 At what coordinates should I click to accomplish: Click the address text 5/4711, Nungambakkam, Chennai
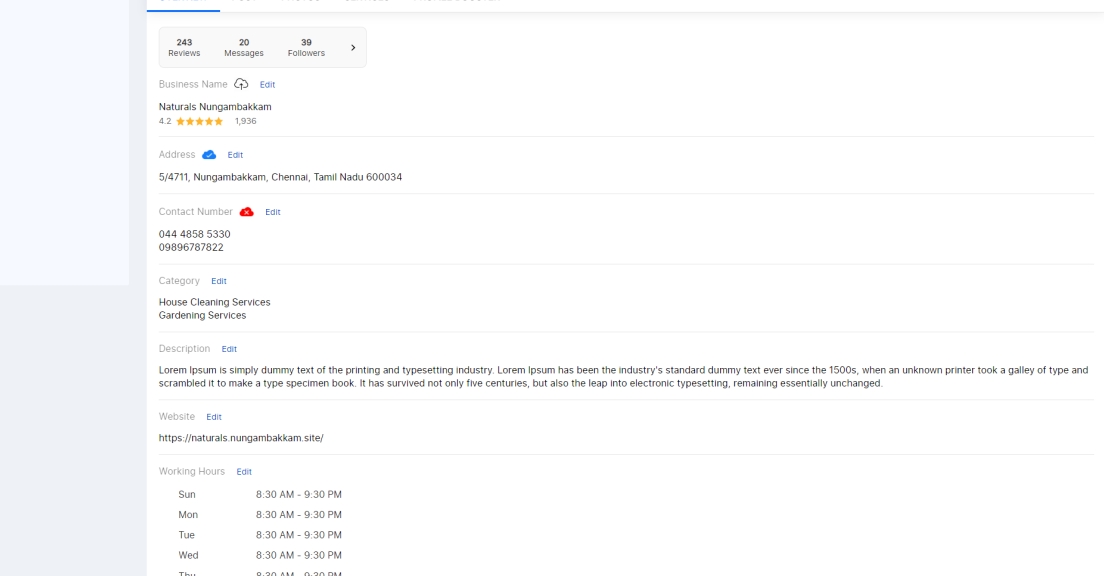click(x=280, y=177)
